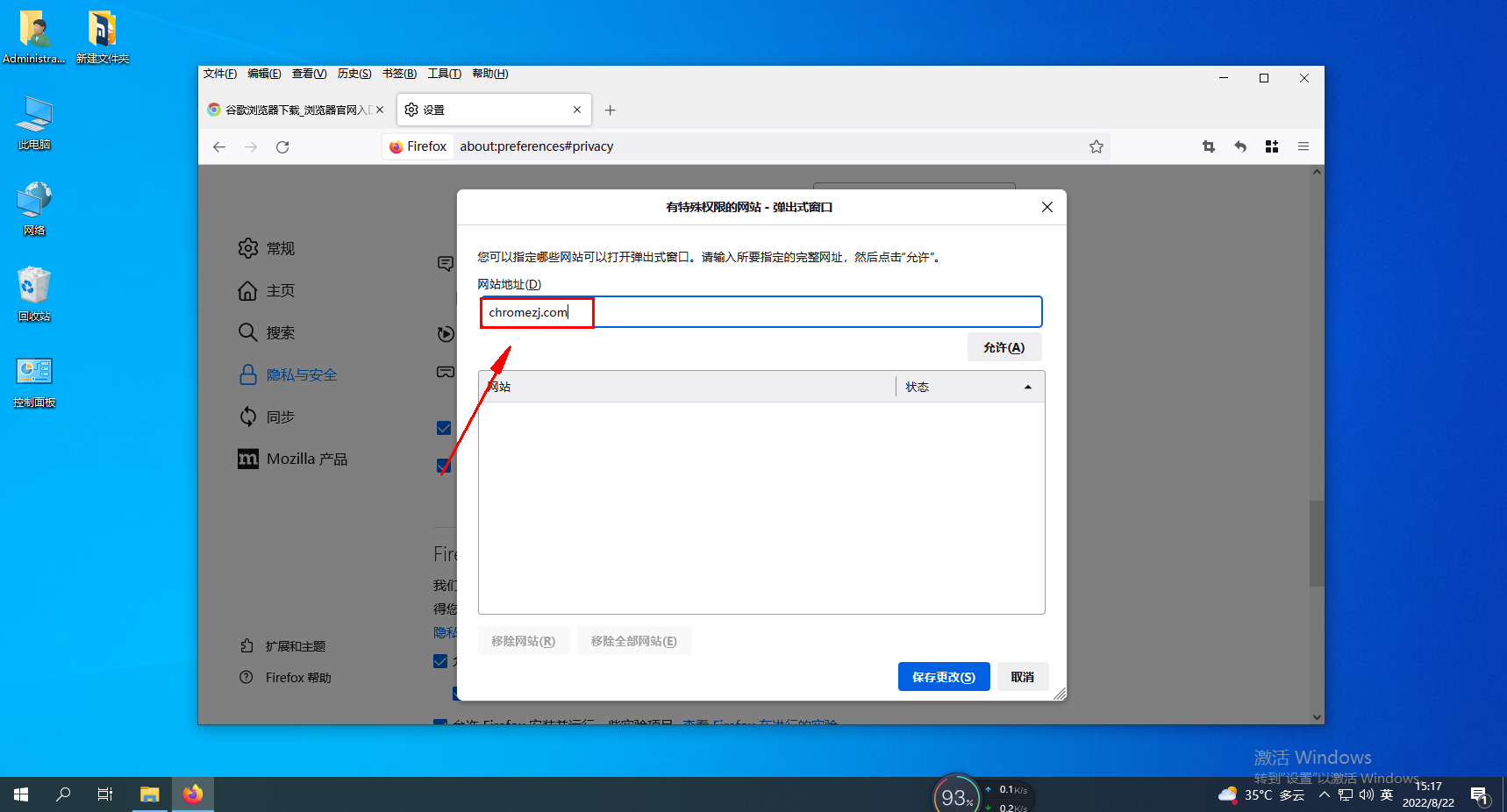1507x812 pixels.
Task: Open Mozilla 产品 category
Action: point(293,459)
